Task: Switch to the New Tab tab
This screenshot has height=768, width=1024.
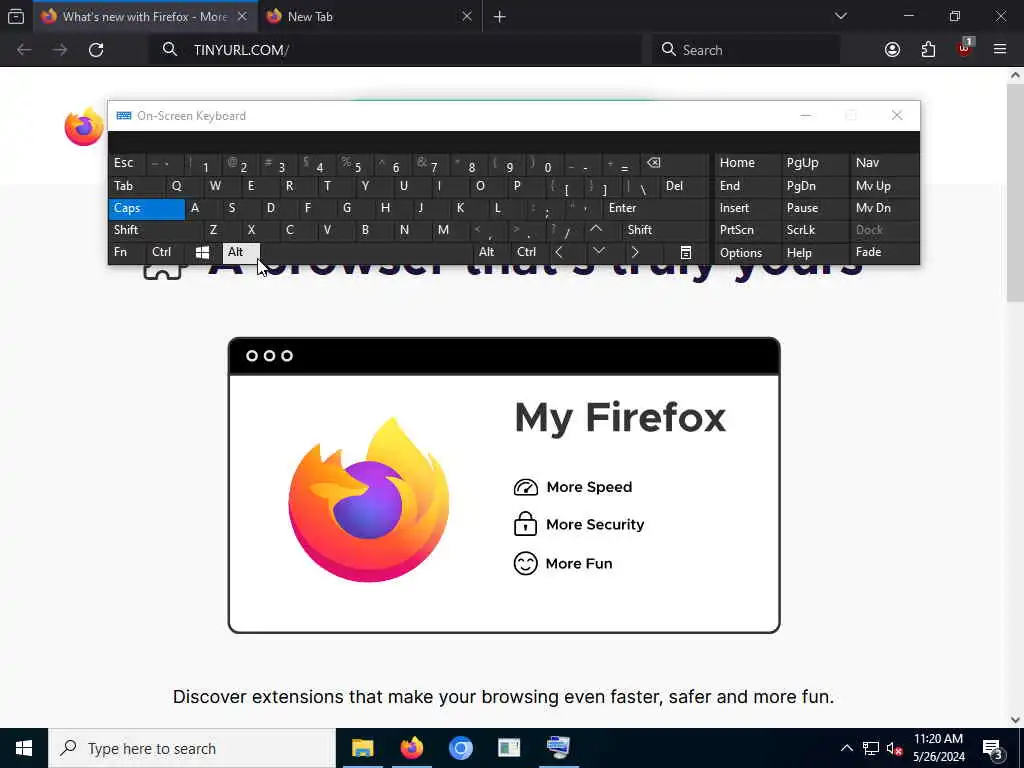Action: [369, 17]
